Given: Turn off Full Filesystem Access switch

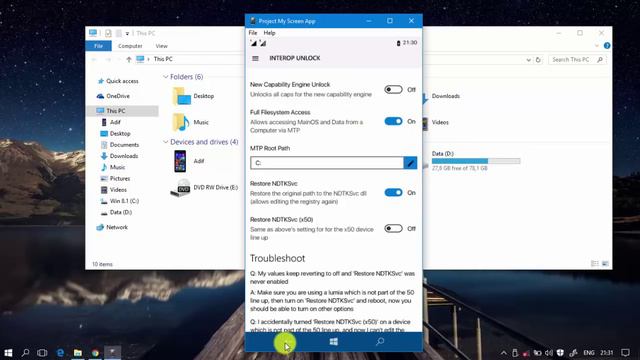Looking at the screenshot, I should (393, 121).
